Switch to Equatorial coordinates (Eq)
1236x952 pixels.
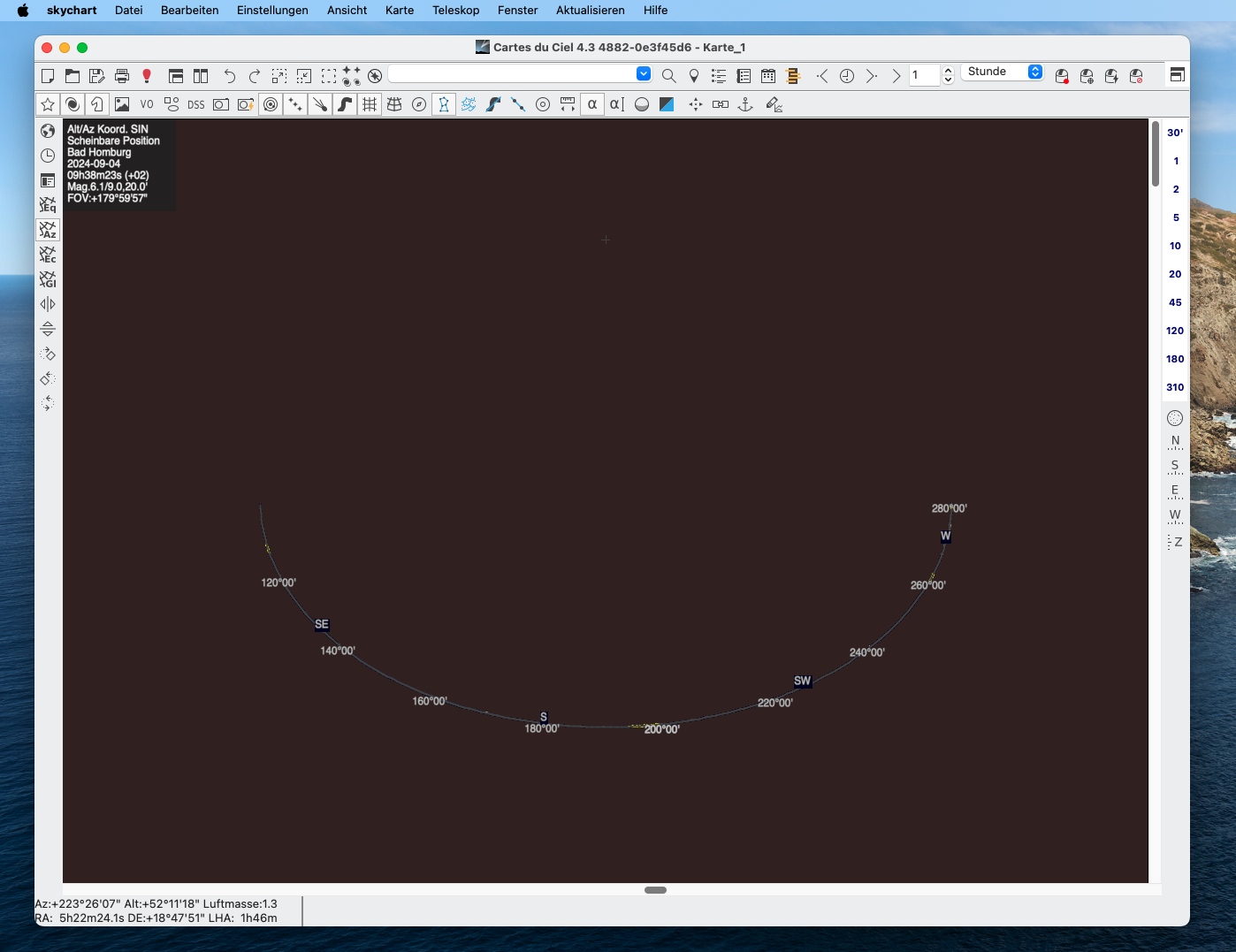(x=48, y=205)
